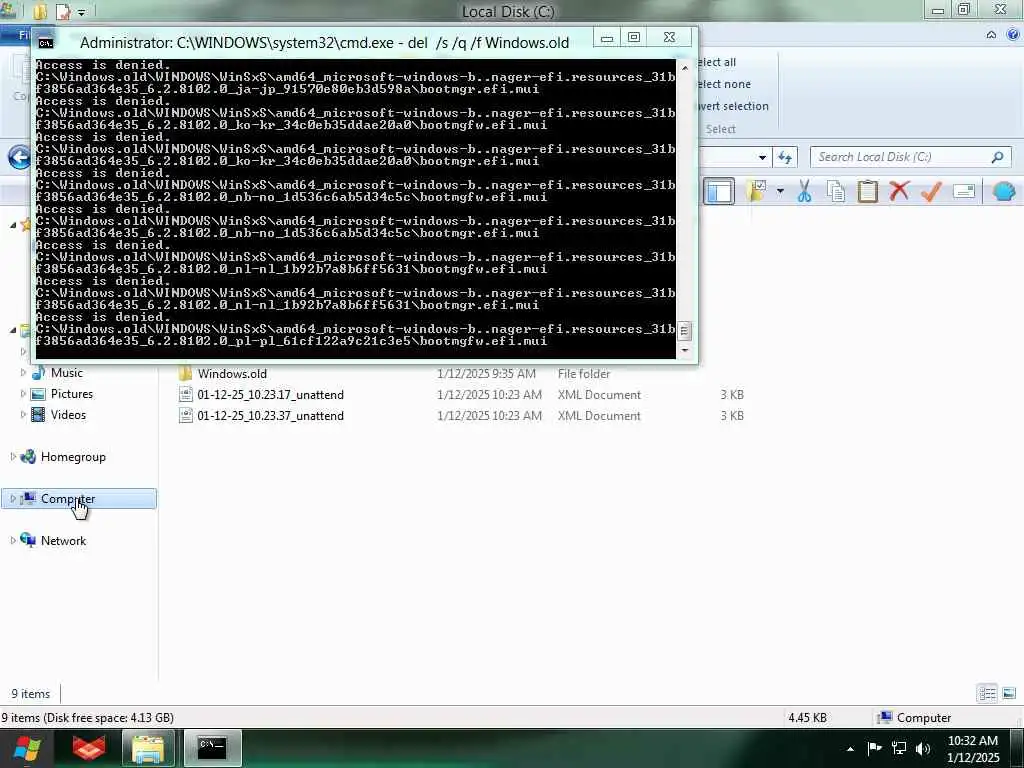
Task: Click the red X Delete icon
Action: point(899,191)
